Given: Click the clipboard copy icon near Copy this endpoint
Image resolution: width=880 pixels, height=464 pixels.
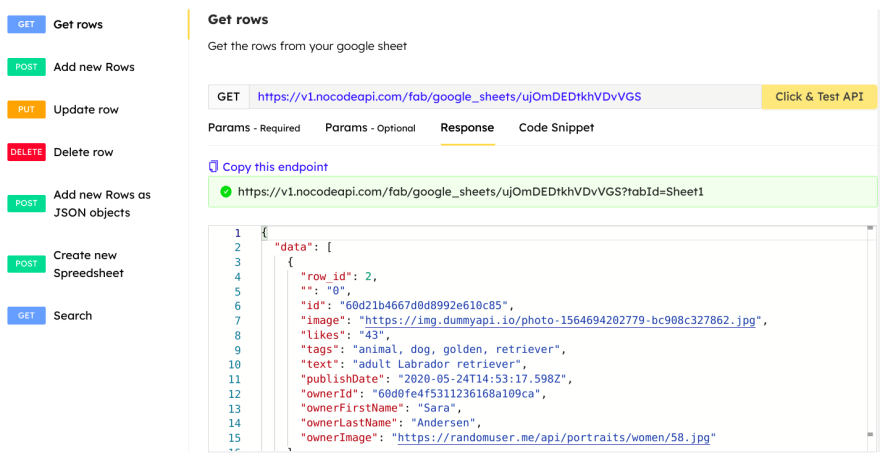Looking at the screenshot, I should point(213,166).
